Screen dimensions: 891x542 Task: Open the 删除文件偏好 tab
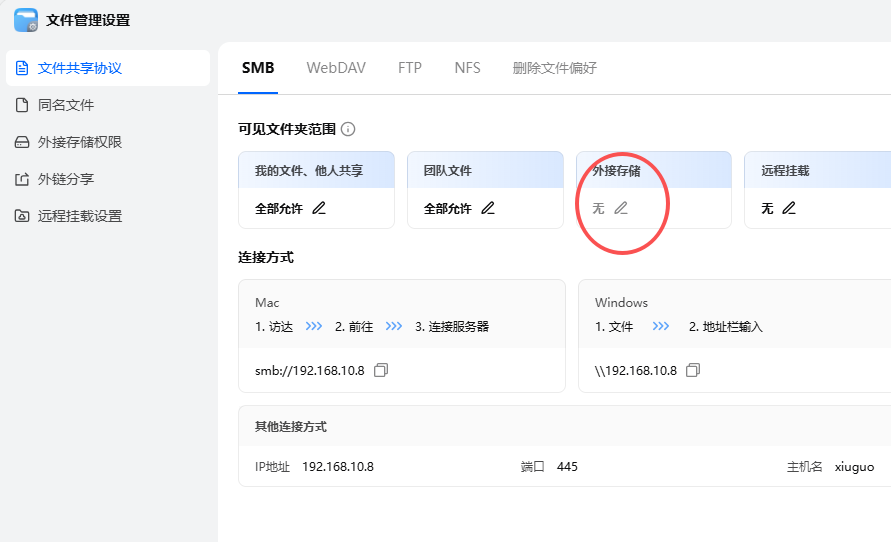(555, 68)
